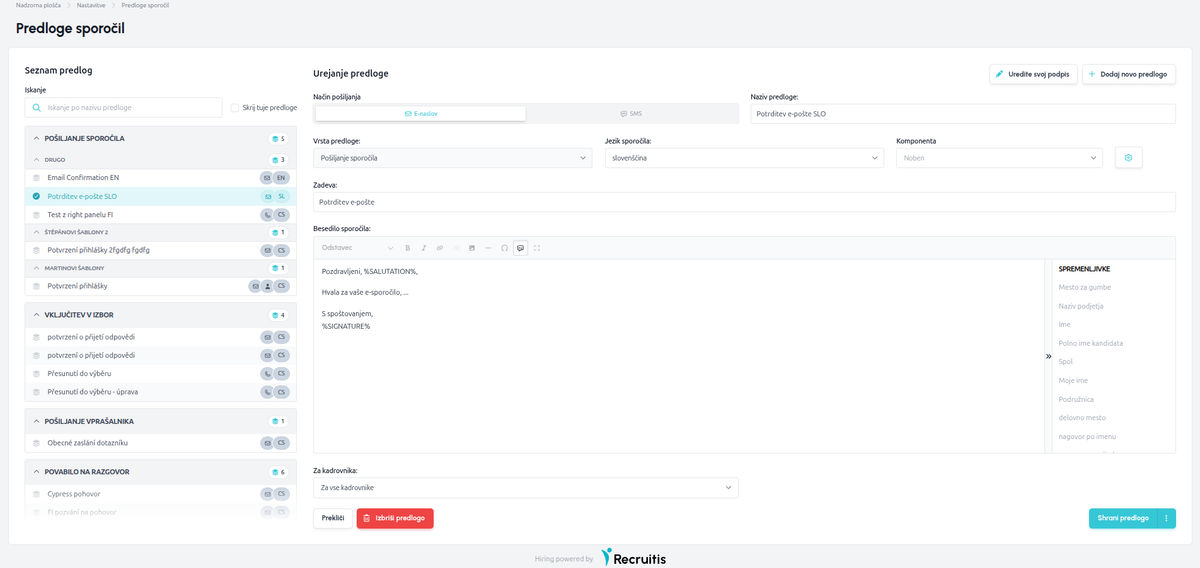Focus the template name search field

click(x=123, y=107)
